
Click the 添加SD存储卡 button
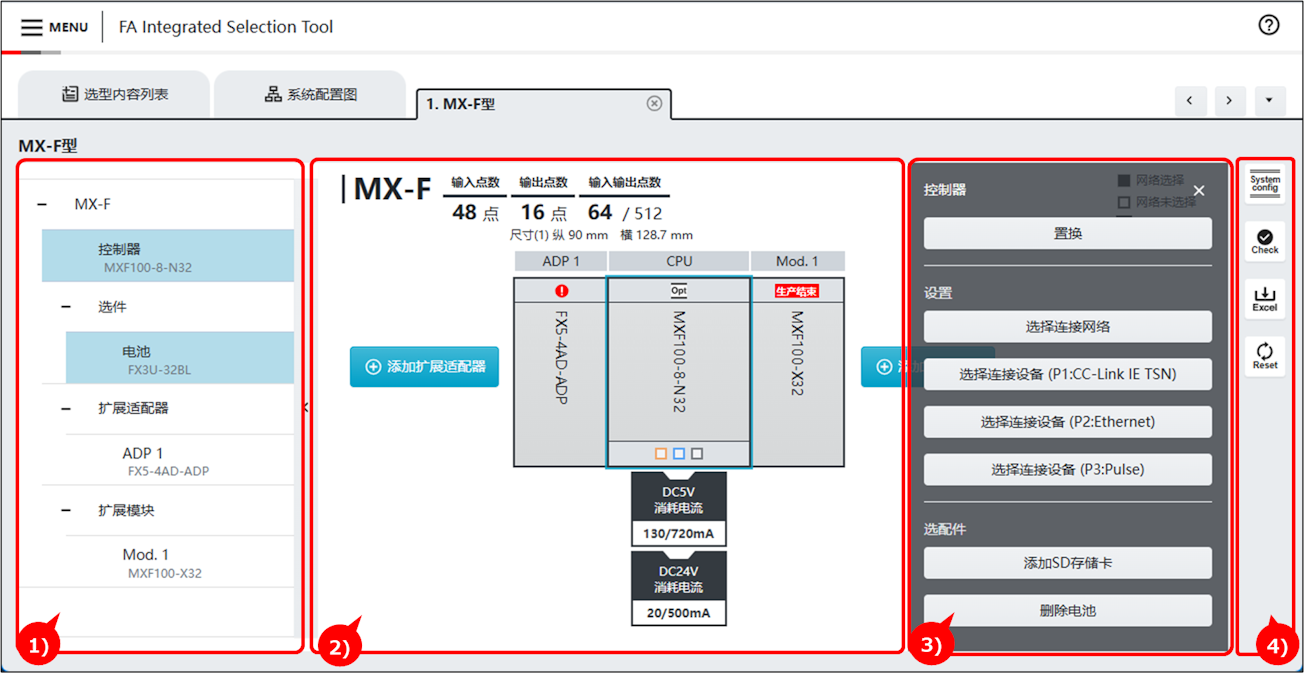click(1067, 563)
